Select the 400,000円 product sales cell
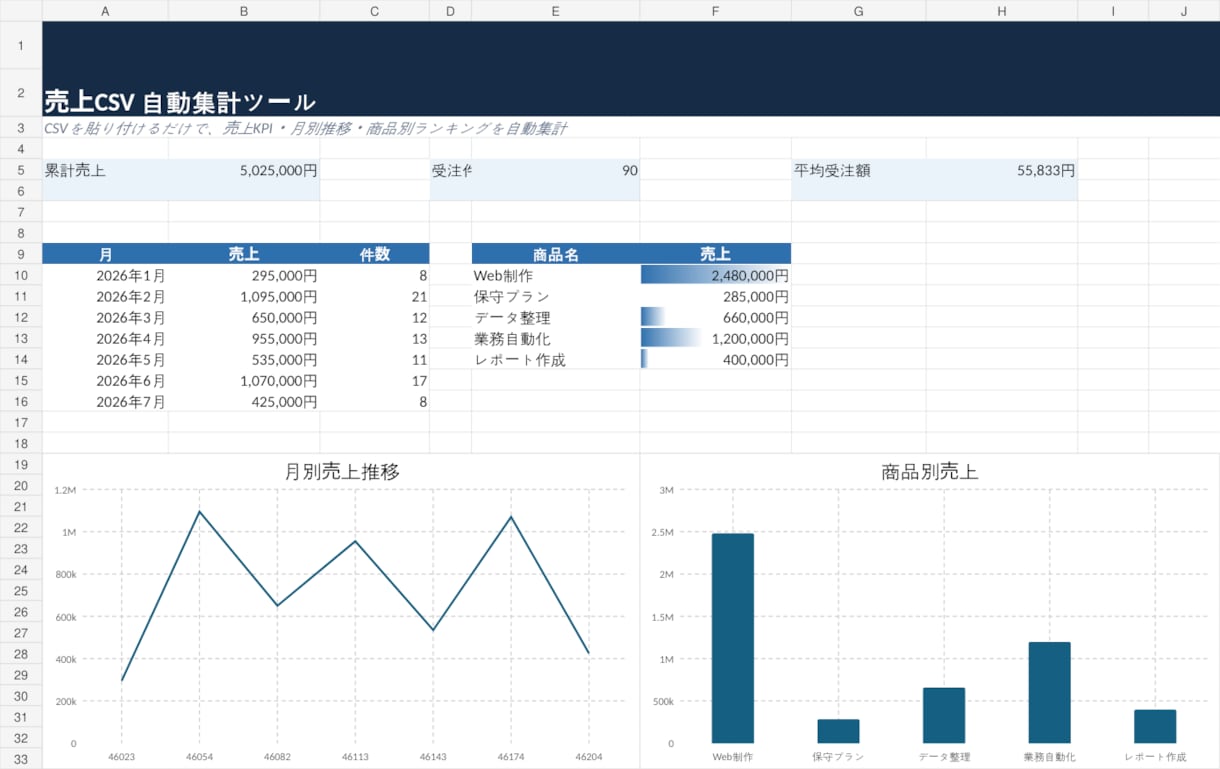This screenshot has height=769, width=1220. (715, 359)
